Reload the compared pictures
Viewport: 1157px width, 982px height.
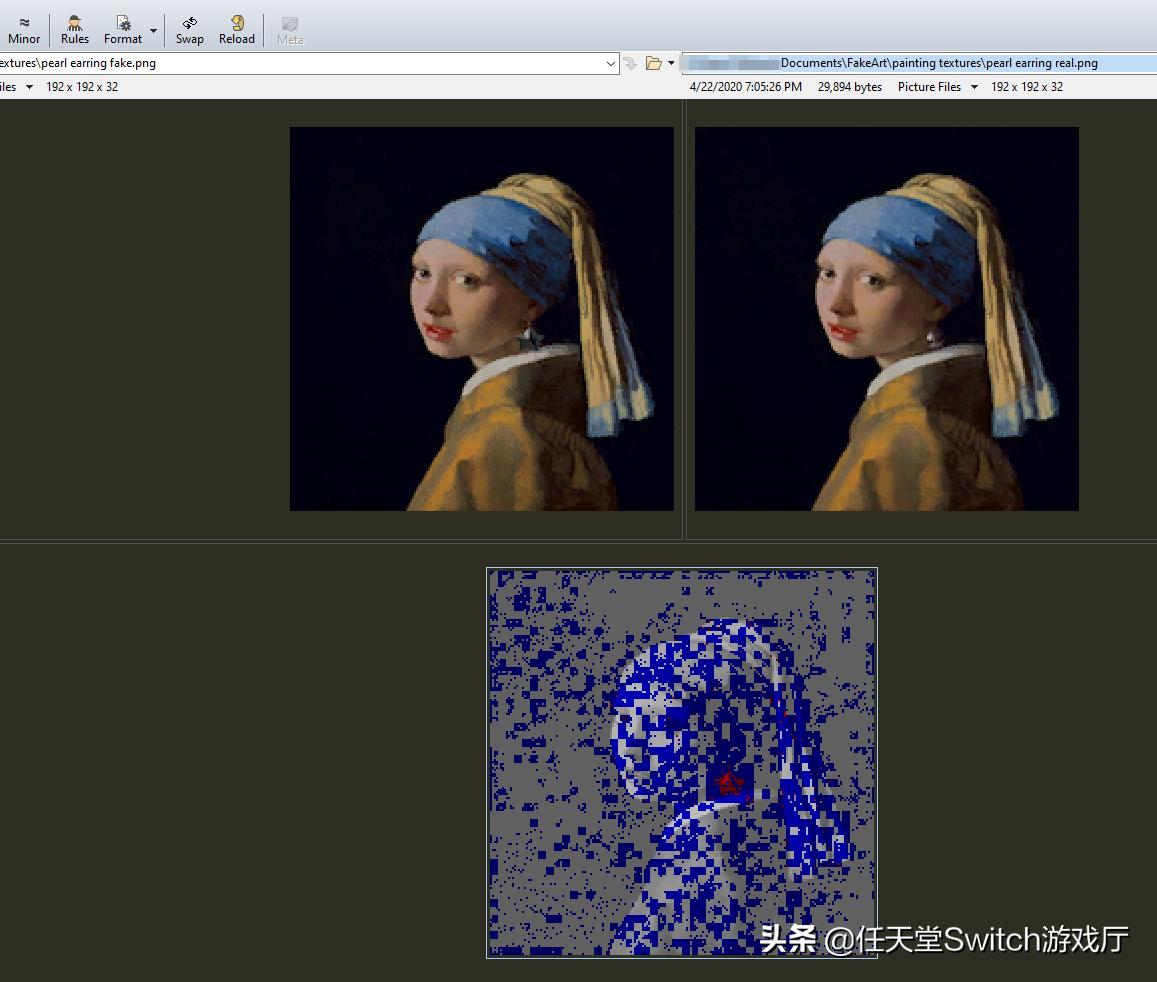[x=237, y=30]
